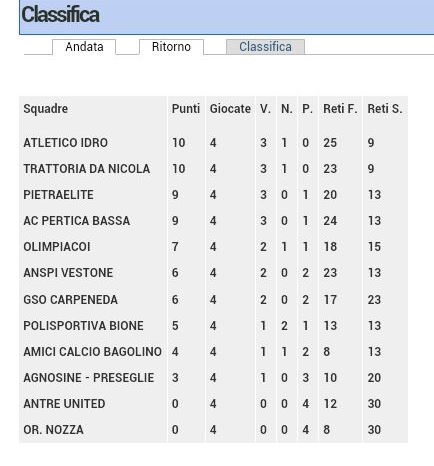Click the PIETRAELITE team name
The height and width of the screenshot is (466, 434).
[x=58, y=195]
